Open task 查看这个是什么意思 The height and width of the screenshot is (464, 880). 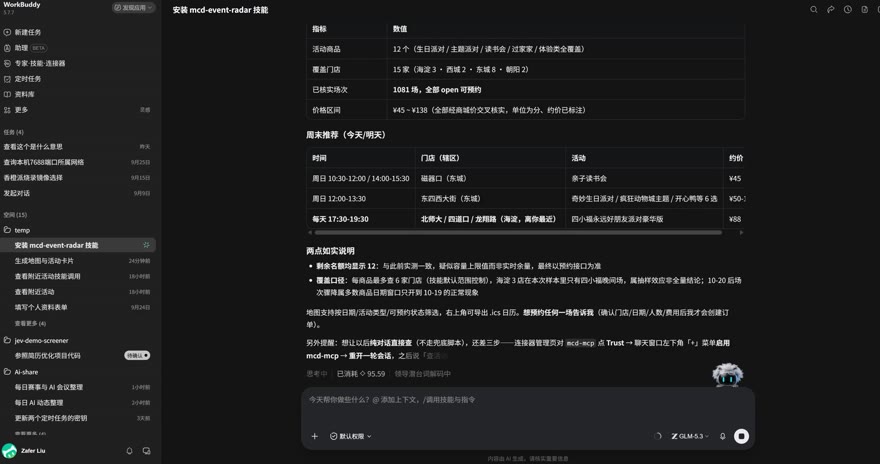pyautogui.click(x=33, y=146)
